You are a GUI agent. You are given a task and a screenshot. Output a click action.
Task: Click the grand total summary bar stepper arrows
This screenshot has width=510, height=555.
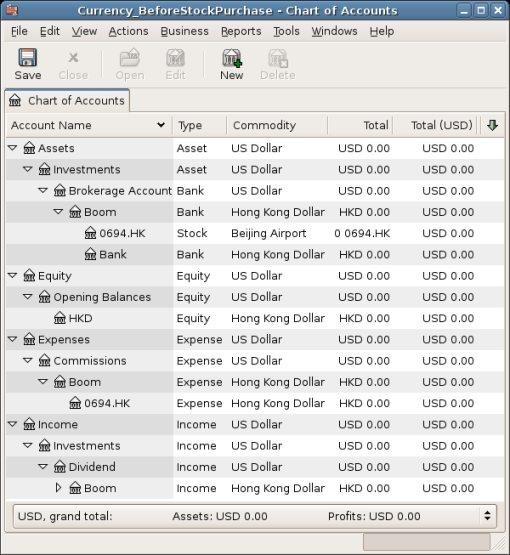click(487, 516)
